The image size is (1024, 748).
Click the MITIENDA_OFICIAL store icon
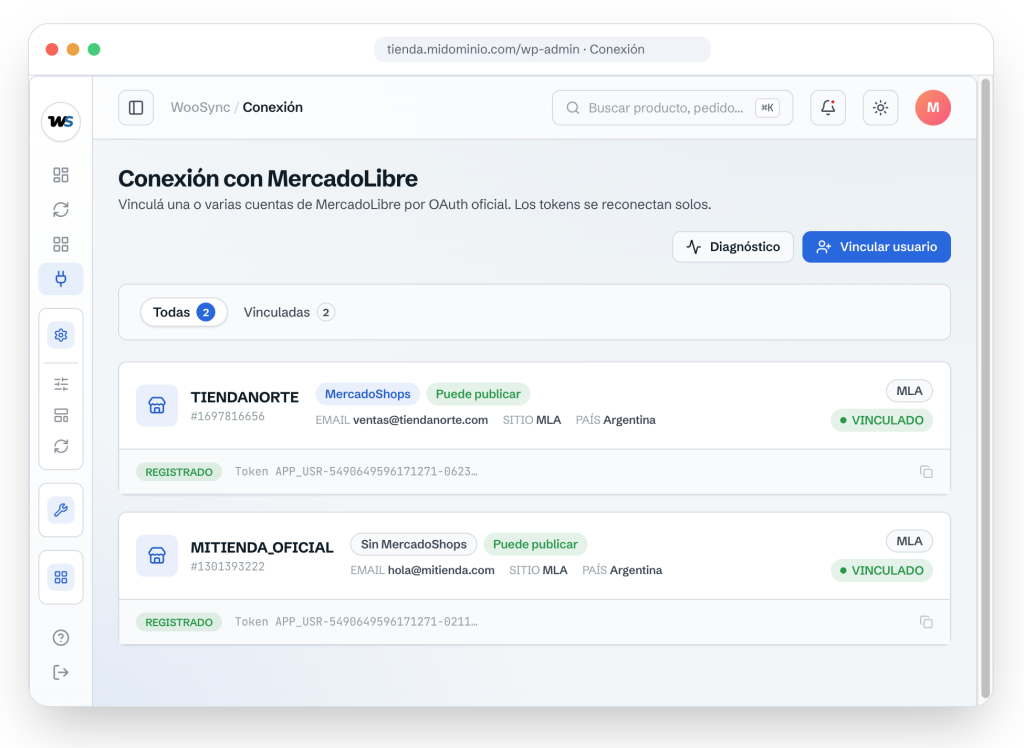[157, 556]
